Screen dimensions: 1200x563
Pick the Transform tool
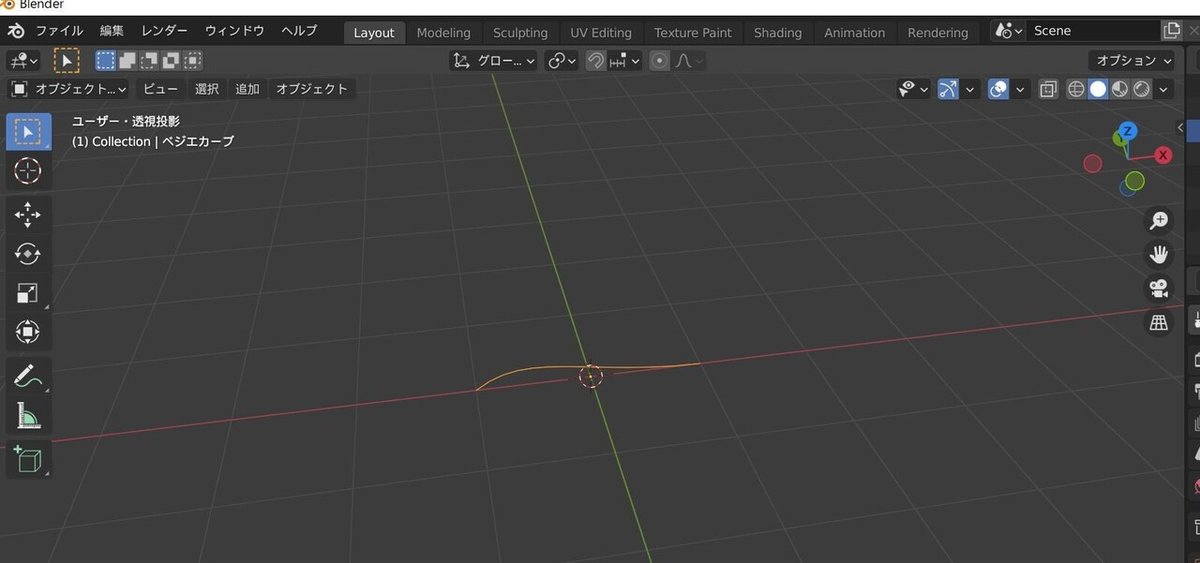click(28, 332)
